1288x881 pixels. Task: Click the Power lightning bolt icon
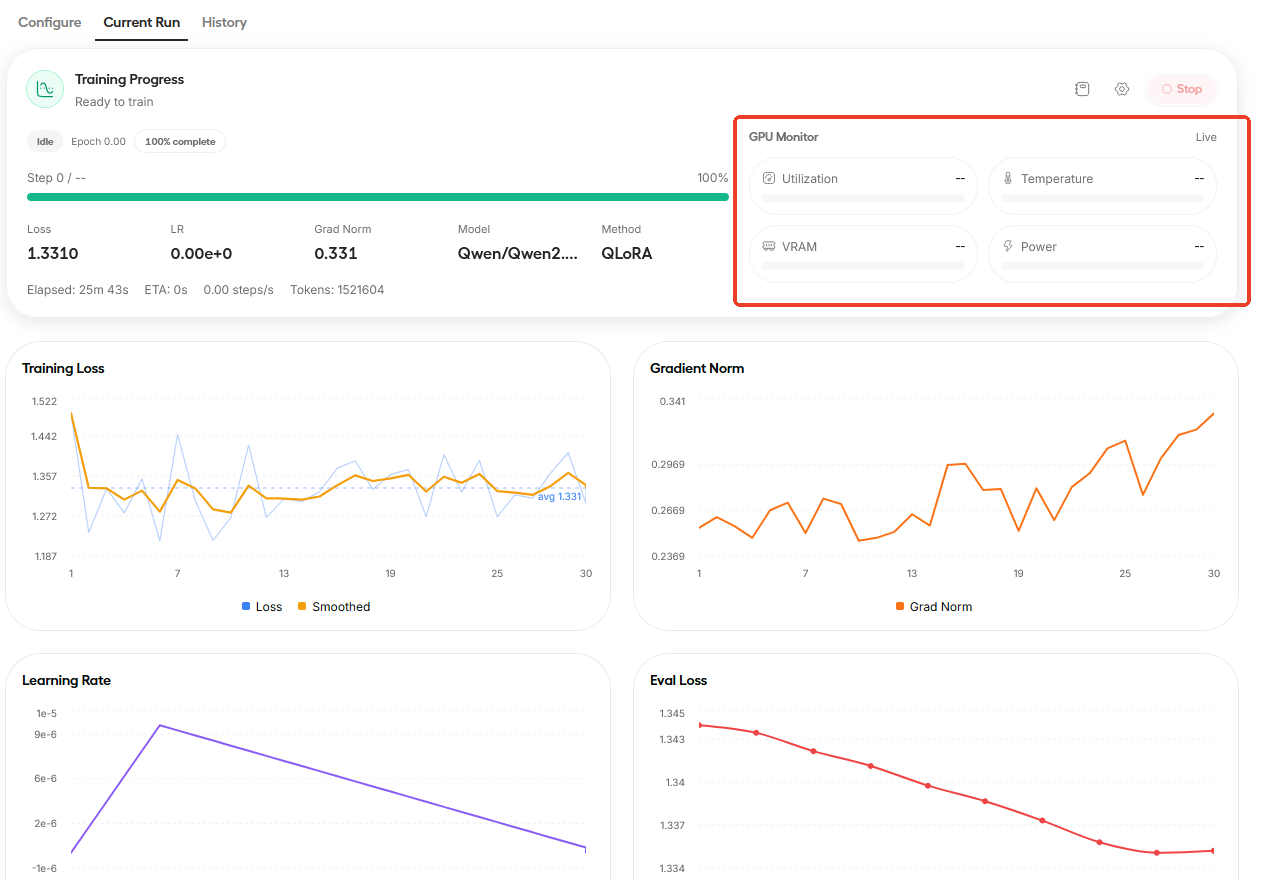[1008, 247]
